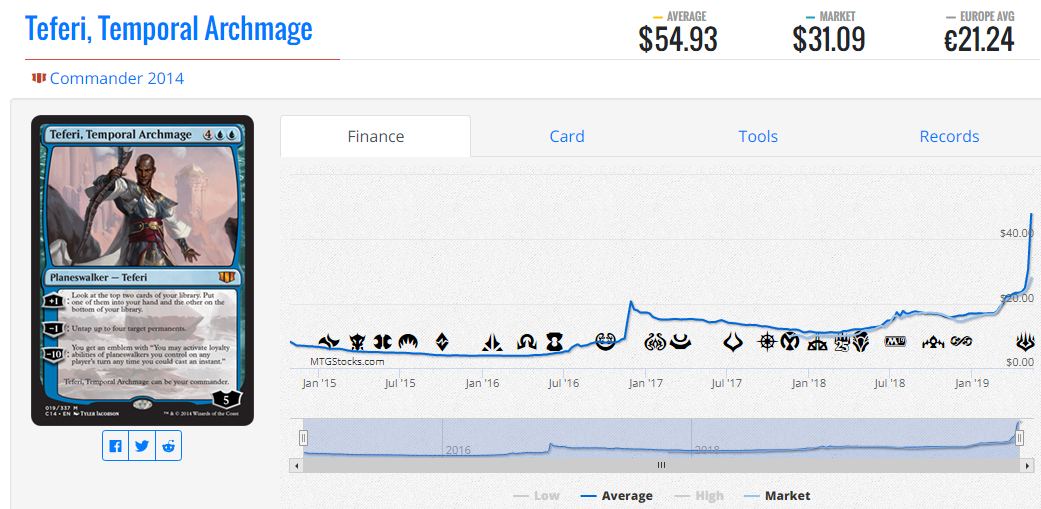Toggle the Low price series
This screenshot has height=509, width=1041.
(536, 496)
